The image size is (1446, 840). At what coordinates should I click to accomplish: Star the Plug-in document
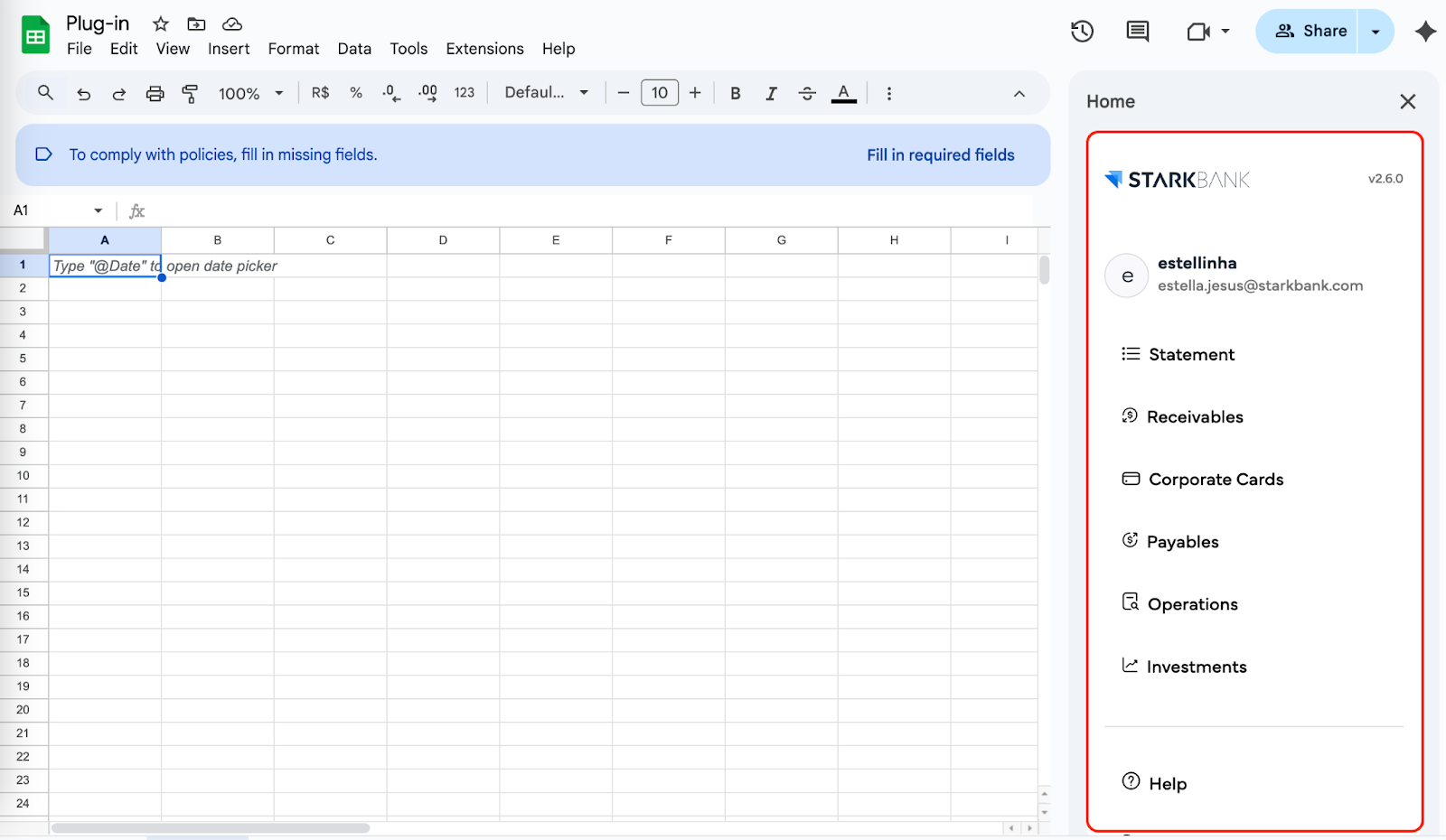click(x=161, y=24)
